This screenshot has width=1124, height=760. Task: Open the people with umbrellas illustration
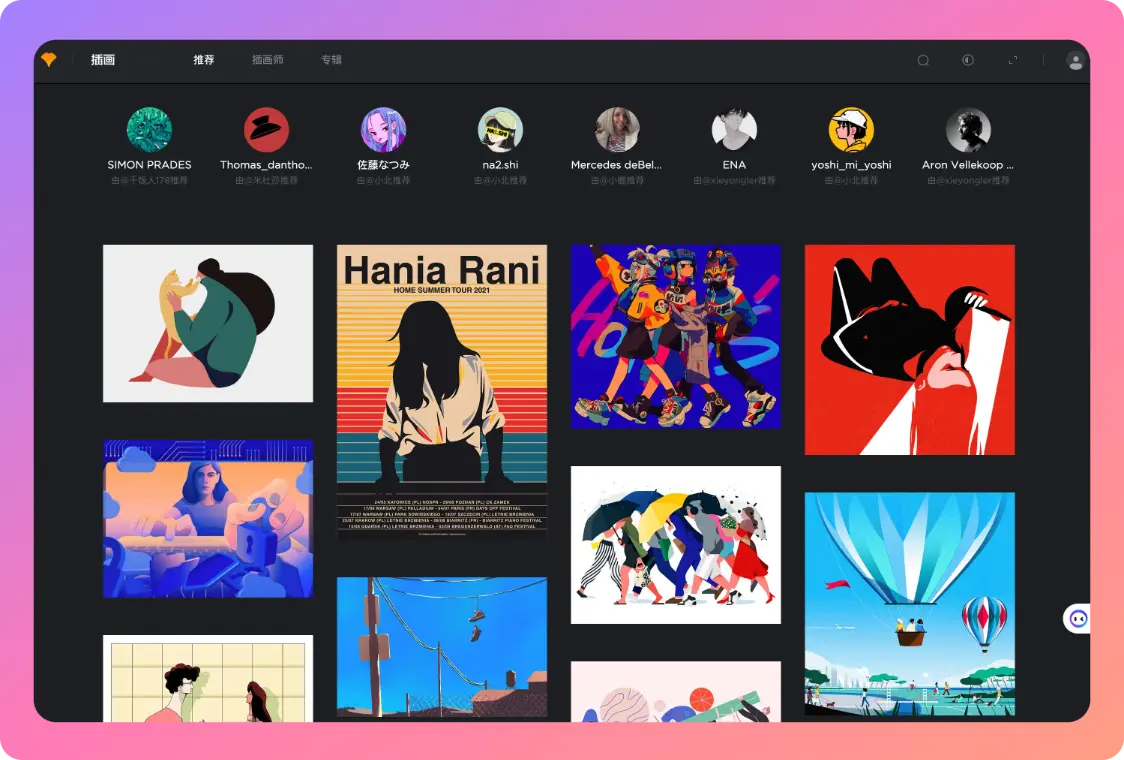click(675, 545)
